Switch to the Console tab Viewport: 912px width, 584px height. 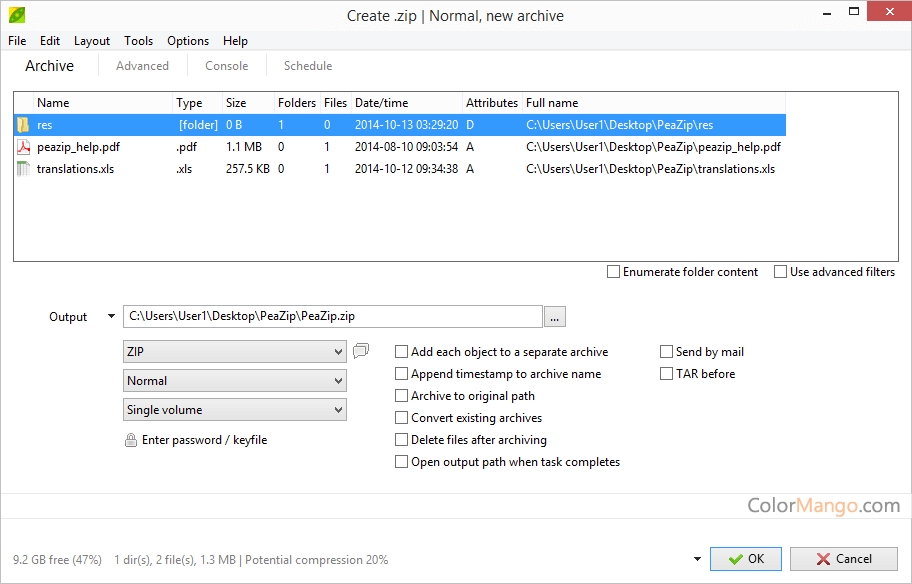[227, 66]
